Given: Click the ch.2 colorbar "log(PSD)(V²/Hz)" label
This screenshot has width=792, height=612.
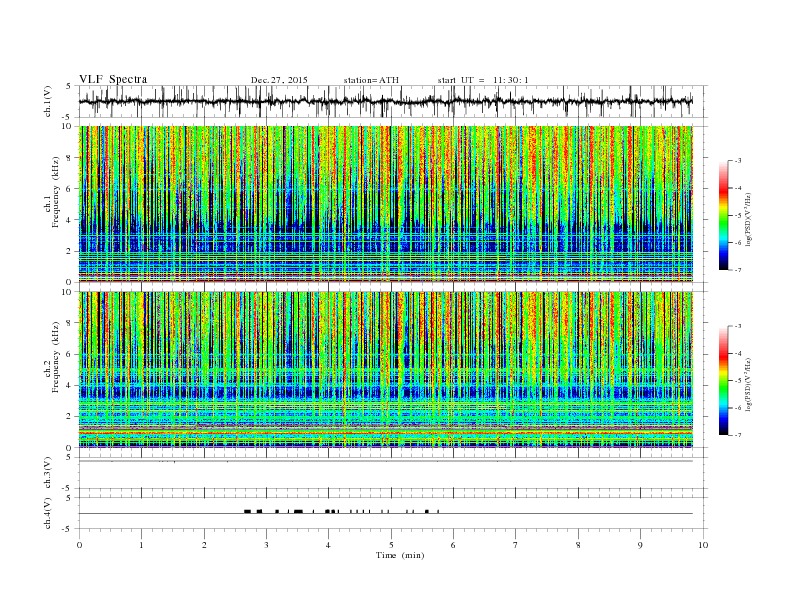Looking at the screenshot, I should click(749, 384).
